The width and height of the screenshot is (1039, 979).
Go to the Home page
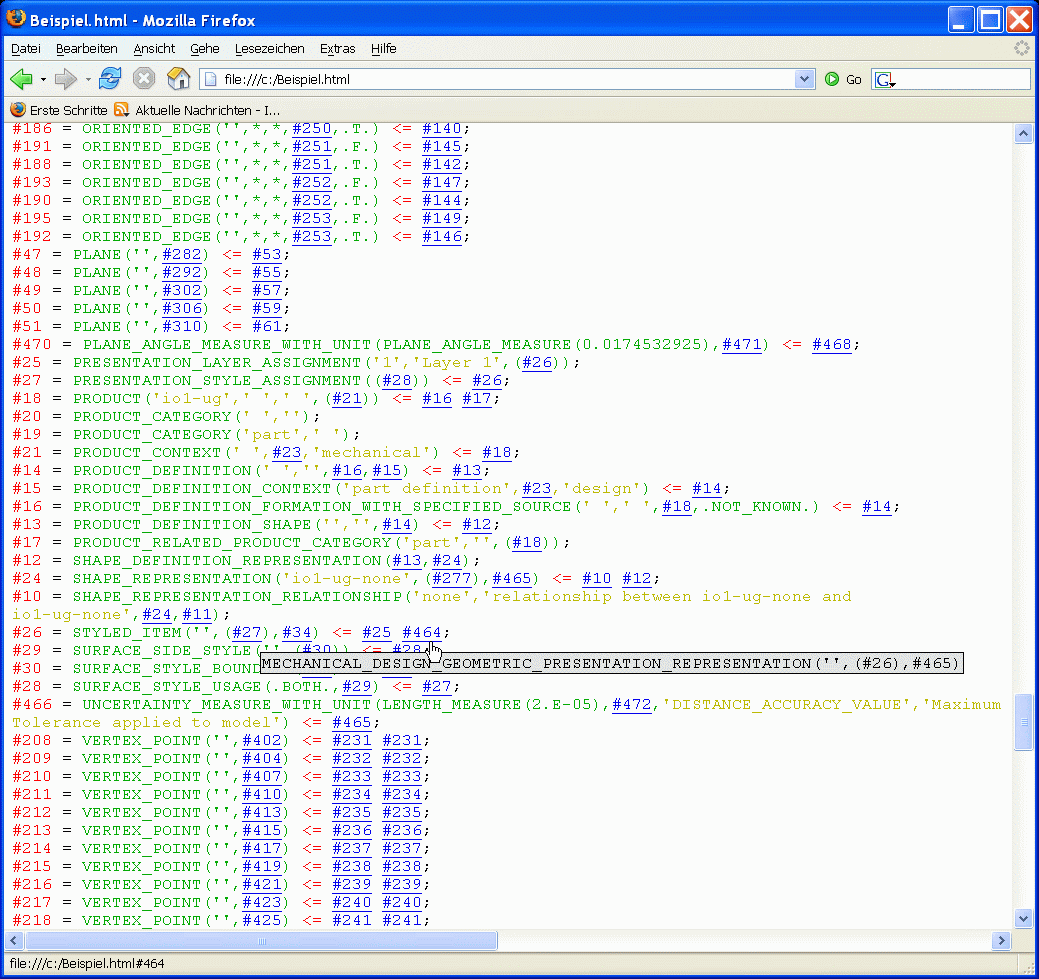click(178, 79)
